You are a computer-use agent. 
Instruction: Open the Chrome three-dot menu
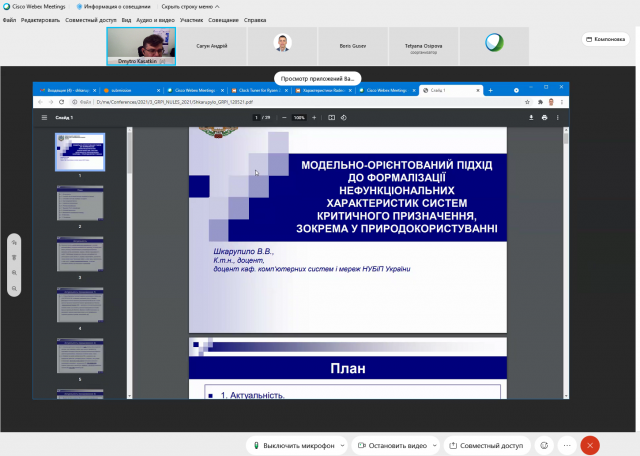point(562,102)
